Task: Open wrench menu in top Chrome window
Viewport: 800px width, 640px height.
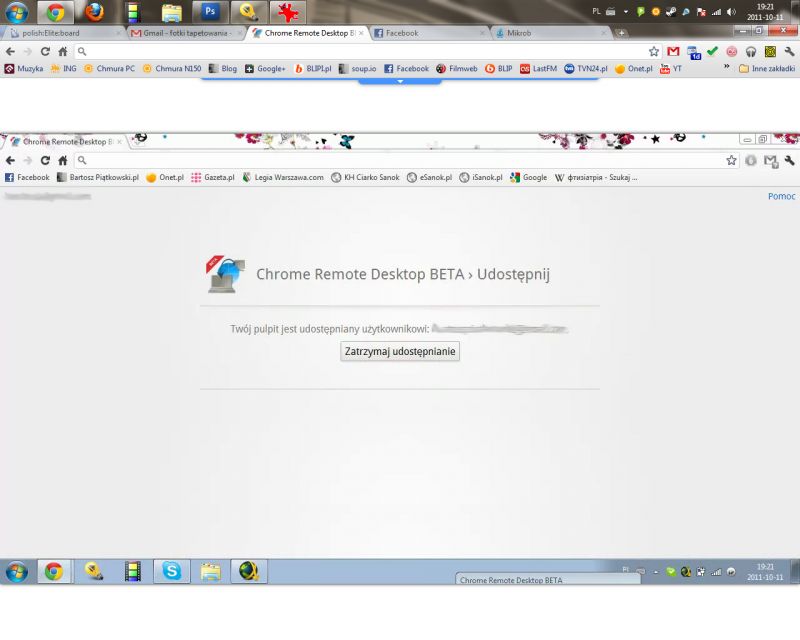Action: [x=789, y=51]
